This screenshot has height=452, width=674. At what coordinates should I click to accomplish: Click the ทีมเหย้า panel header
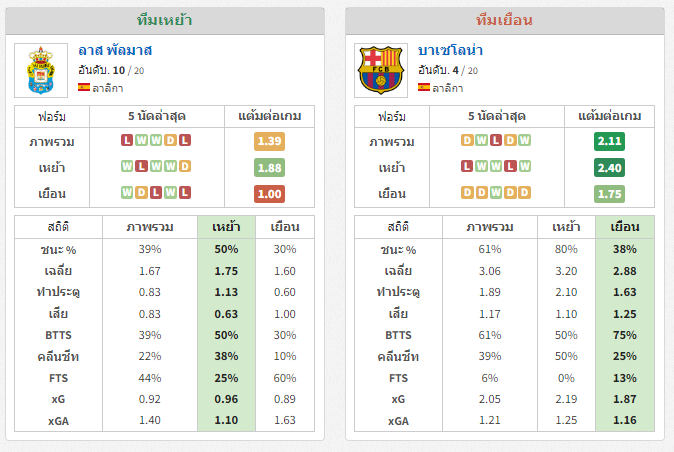[x=165, y=20]
